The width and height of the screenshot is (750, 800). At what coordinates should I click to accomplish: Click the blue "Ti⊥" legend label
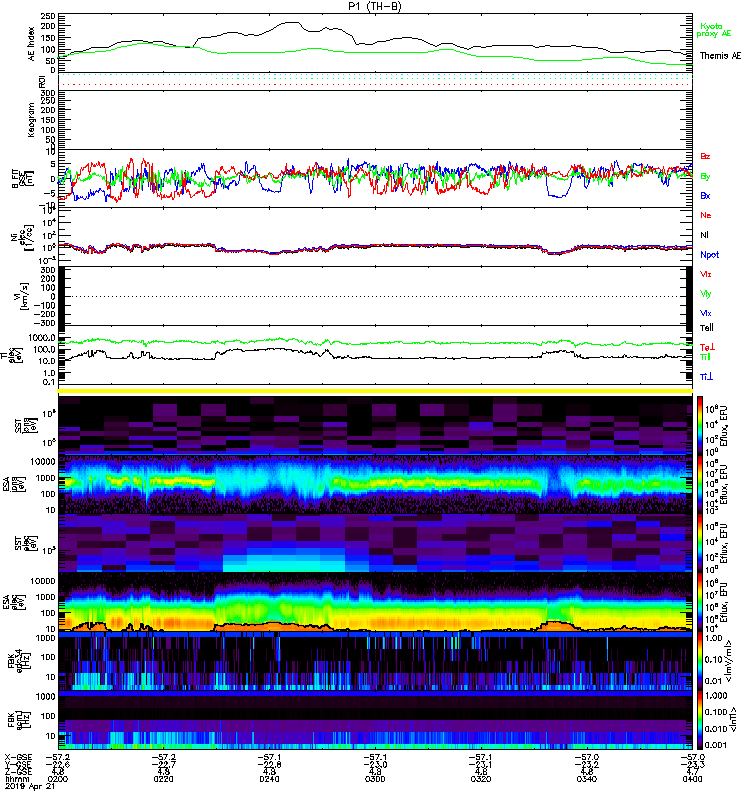[x=706, y=377]
